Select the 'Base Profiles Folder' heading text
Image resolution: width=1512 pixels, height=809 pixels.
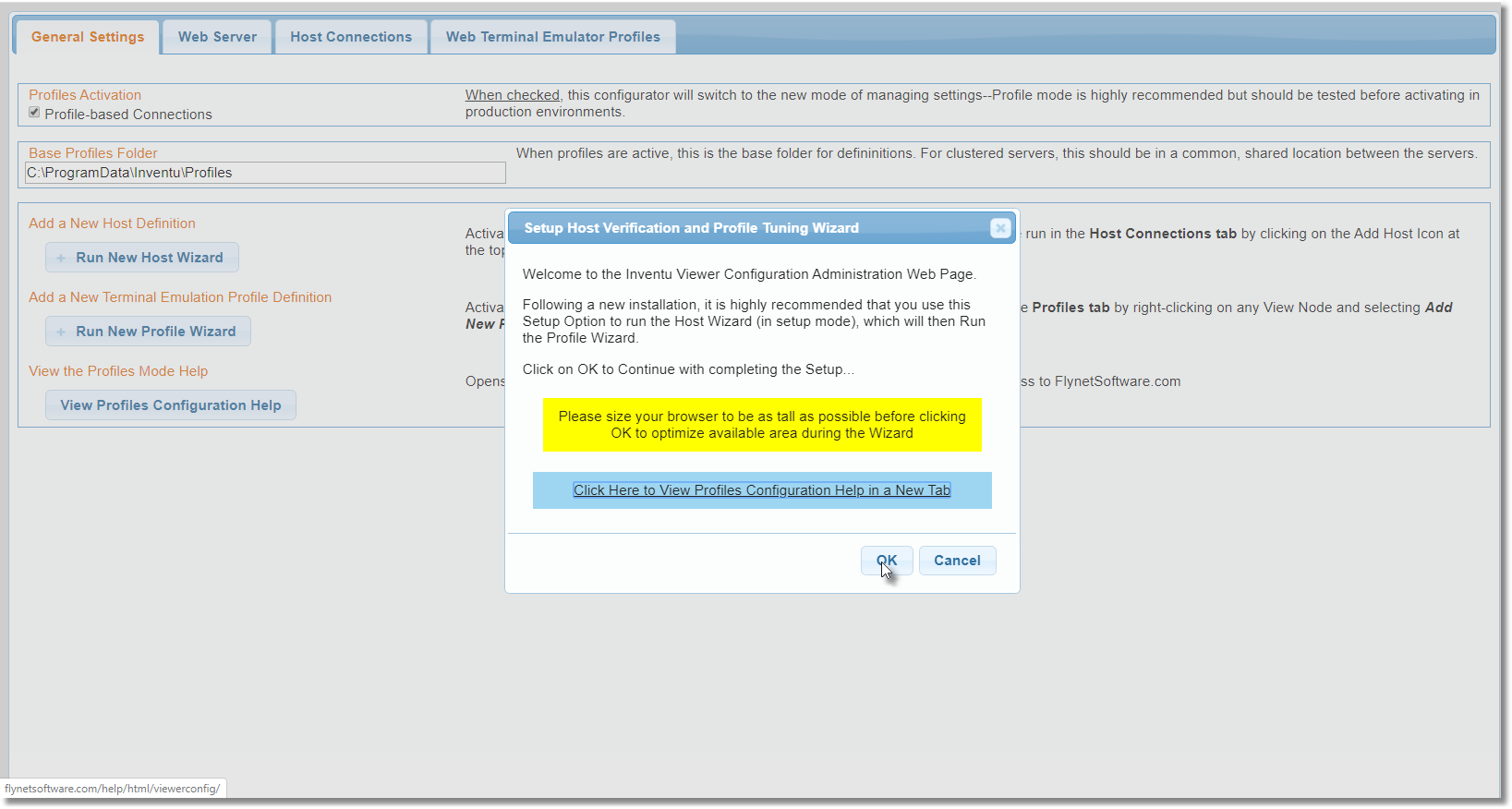coord(93,153)
